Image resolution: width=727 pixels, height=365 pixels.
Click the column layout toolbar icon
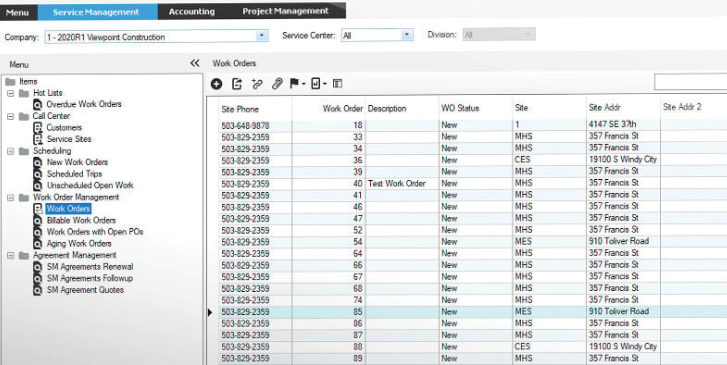click(x=338, y=84)
